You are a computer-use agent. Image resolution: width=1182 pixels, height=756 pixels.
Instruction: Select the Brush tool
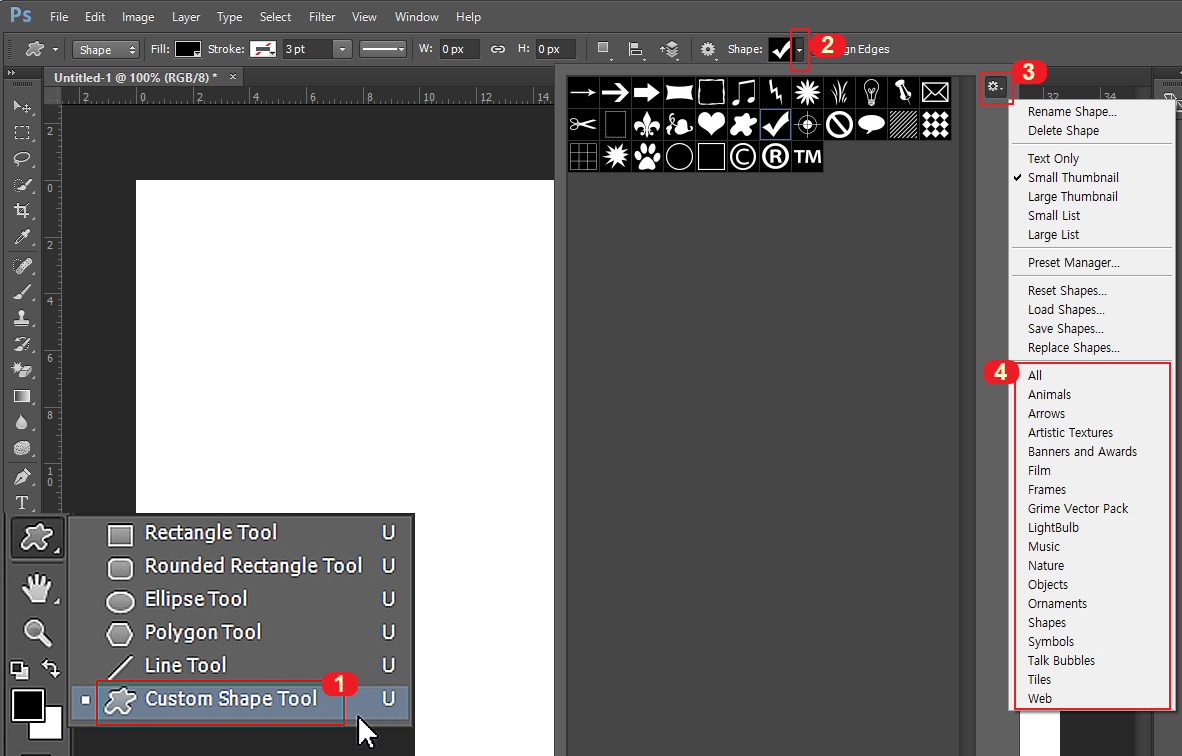22,291
